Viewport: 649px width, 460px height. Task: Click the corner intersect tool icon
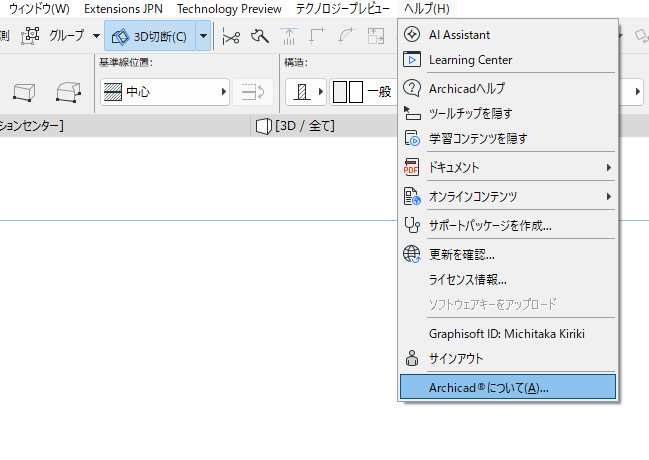point(317,36)
